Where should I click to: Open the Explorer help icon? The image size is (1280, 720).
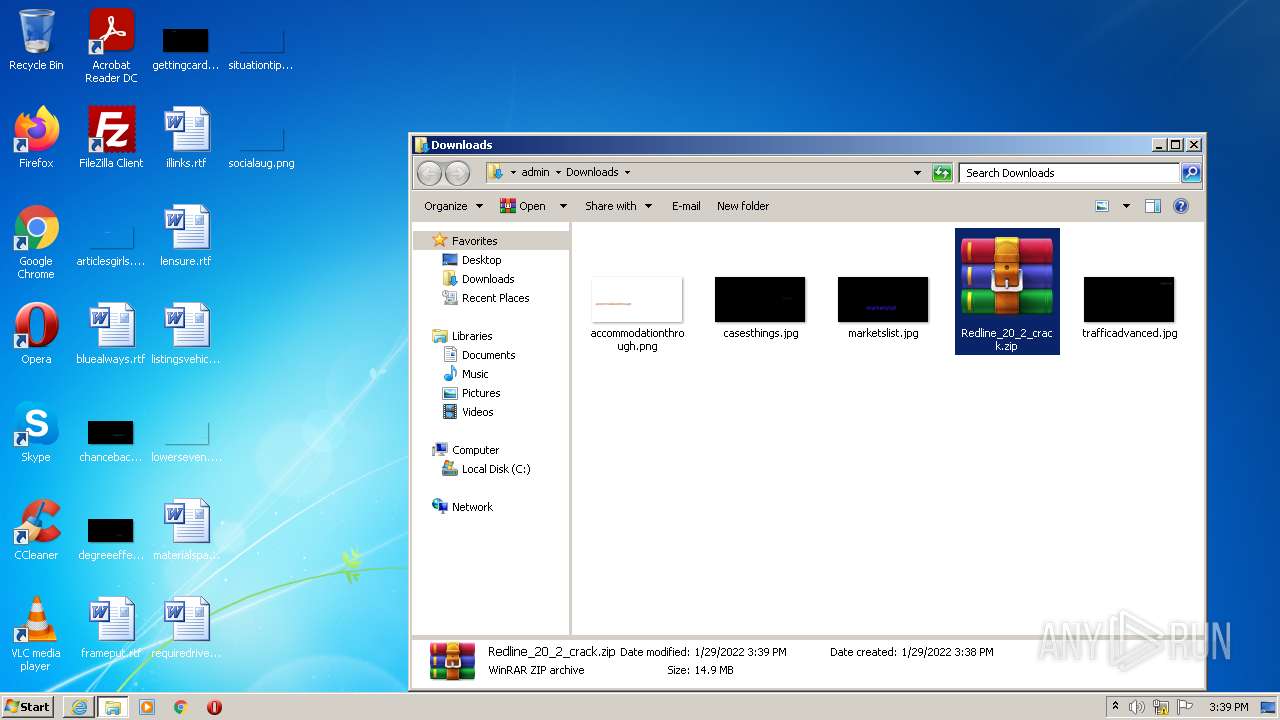click(x=1181, y=206)
